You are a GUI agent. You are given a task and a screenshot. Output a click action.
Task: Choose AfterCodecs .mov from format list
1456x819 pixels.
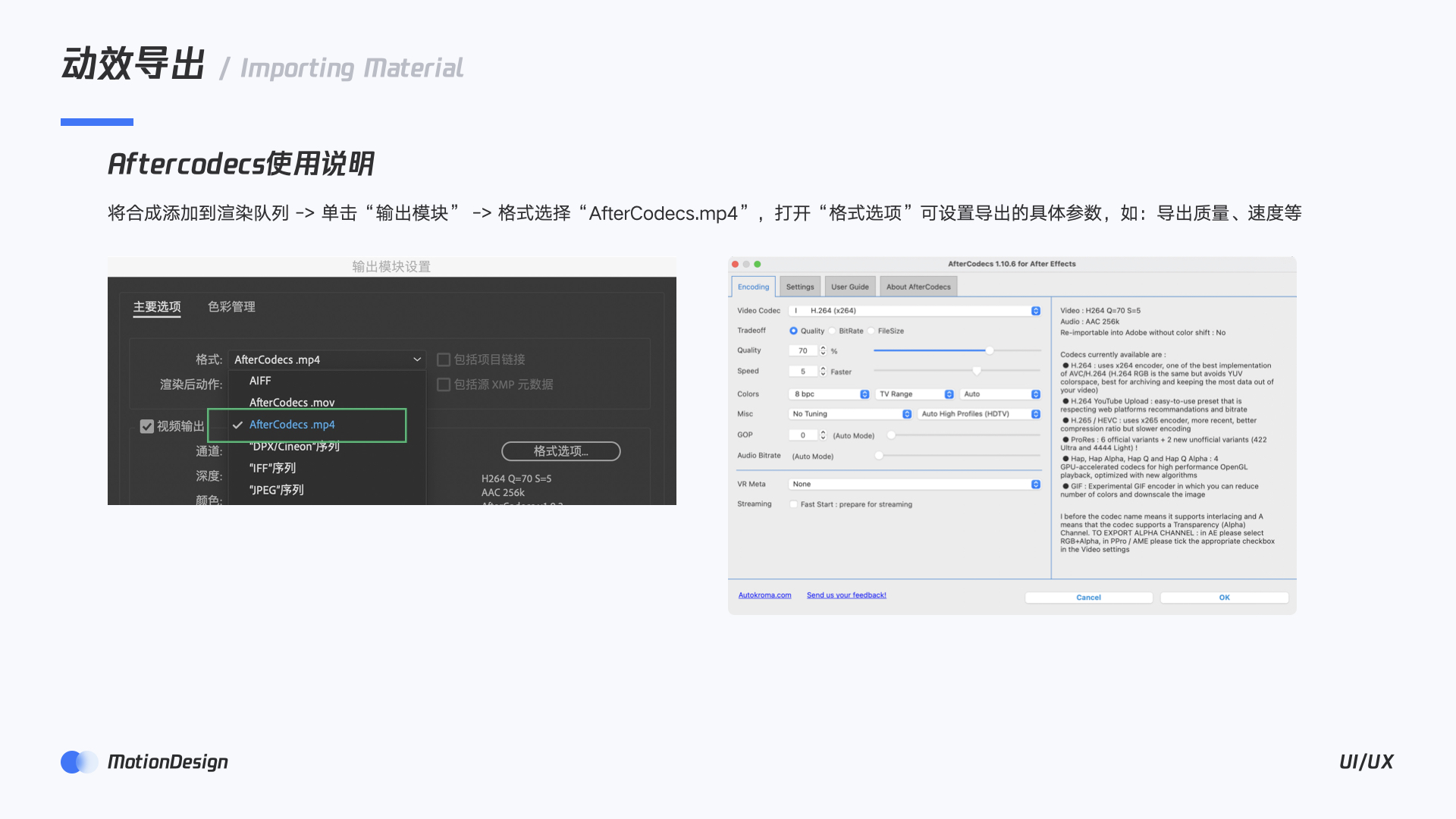[292, 403]
